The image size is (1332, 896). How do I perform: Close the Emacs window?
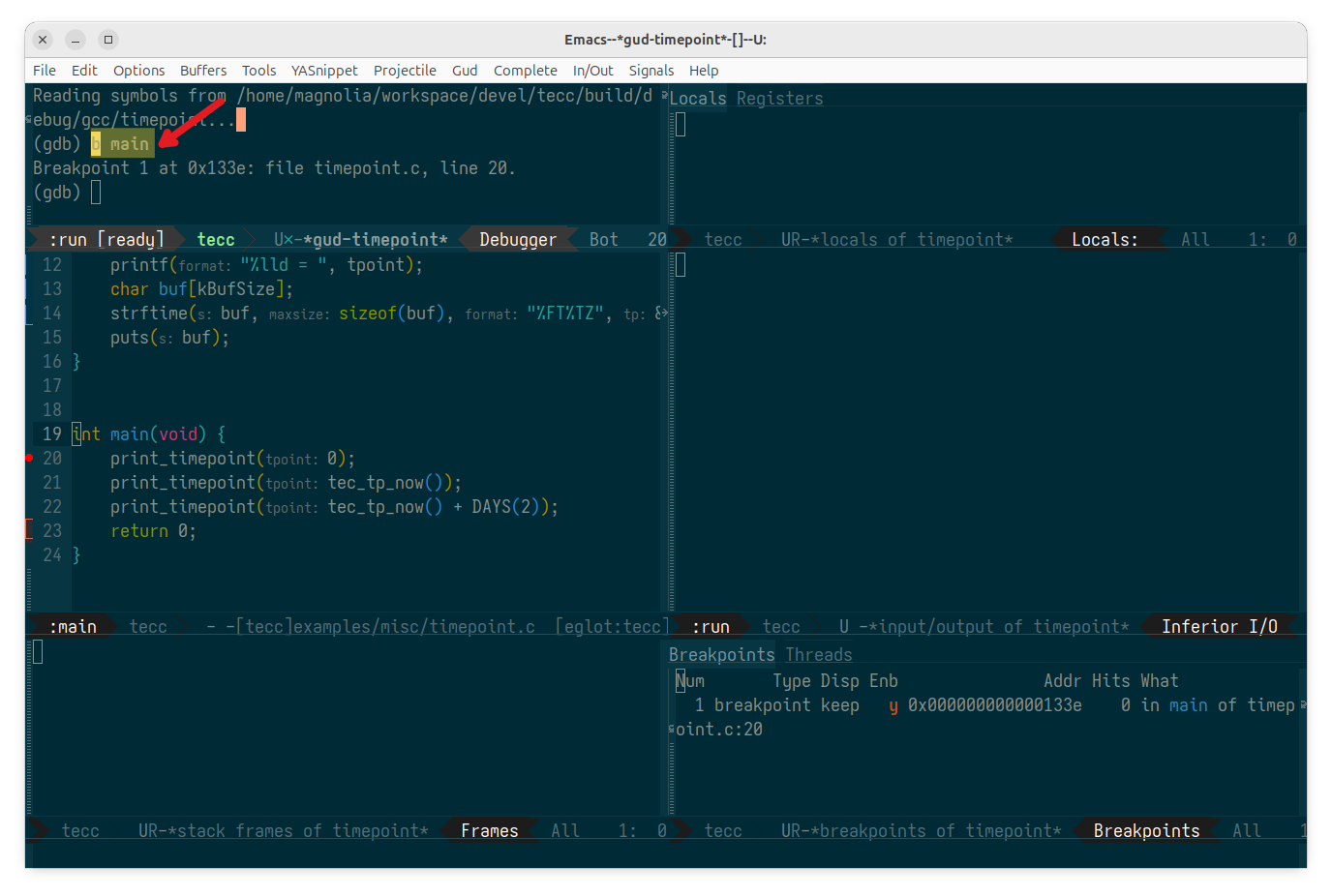pos(43,40)
